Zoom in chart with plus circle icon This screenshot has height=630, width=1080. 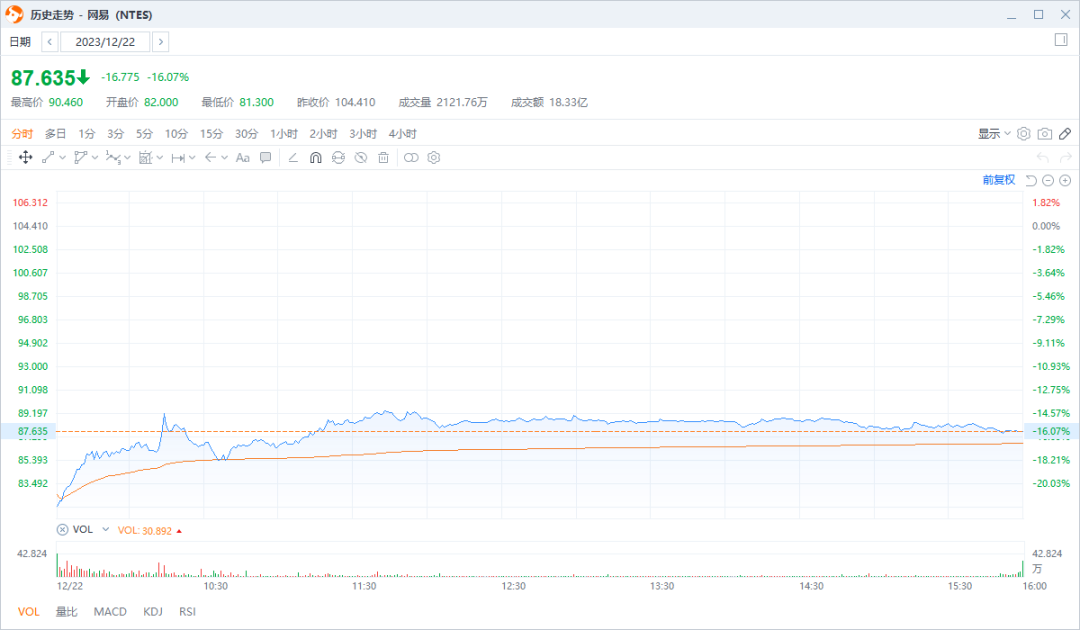(x=1065, y=180)
